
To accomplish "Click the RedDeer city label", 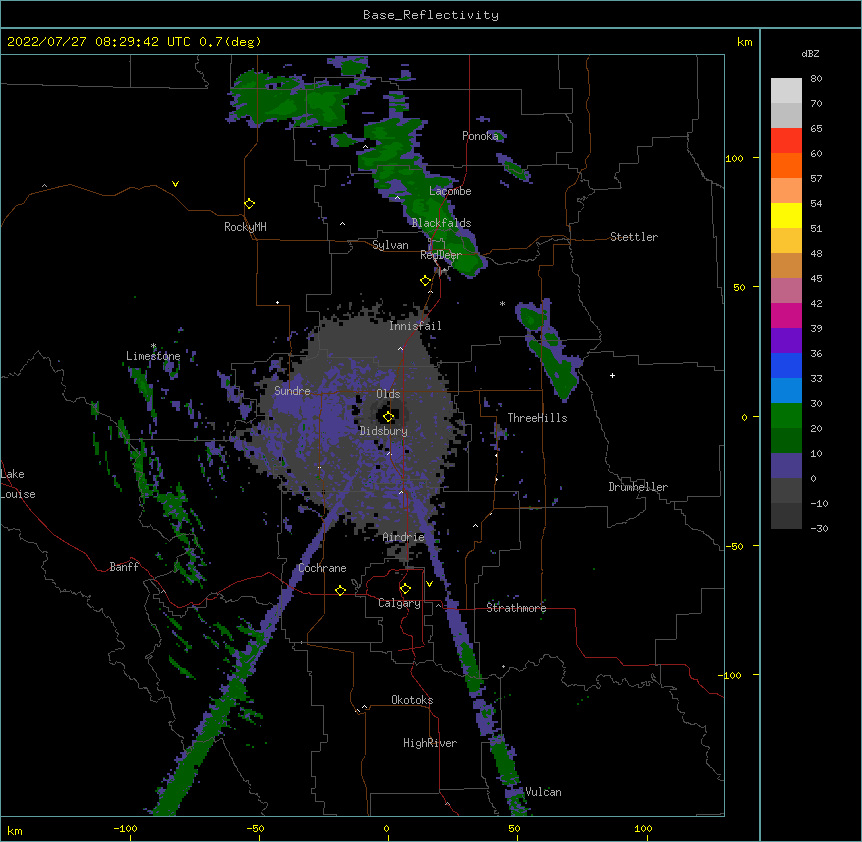I will click(440, 255).
